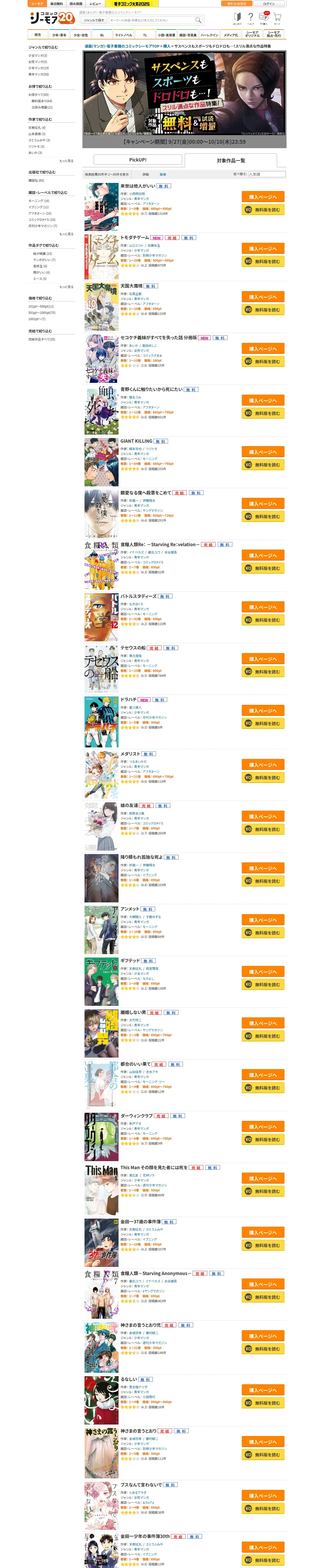Expand もっと見る under magazine label filters
Viewport: 314px width, 1568px height.
[66, 234]
